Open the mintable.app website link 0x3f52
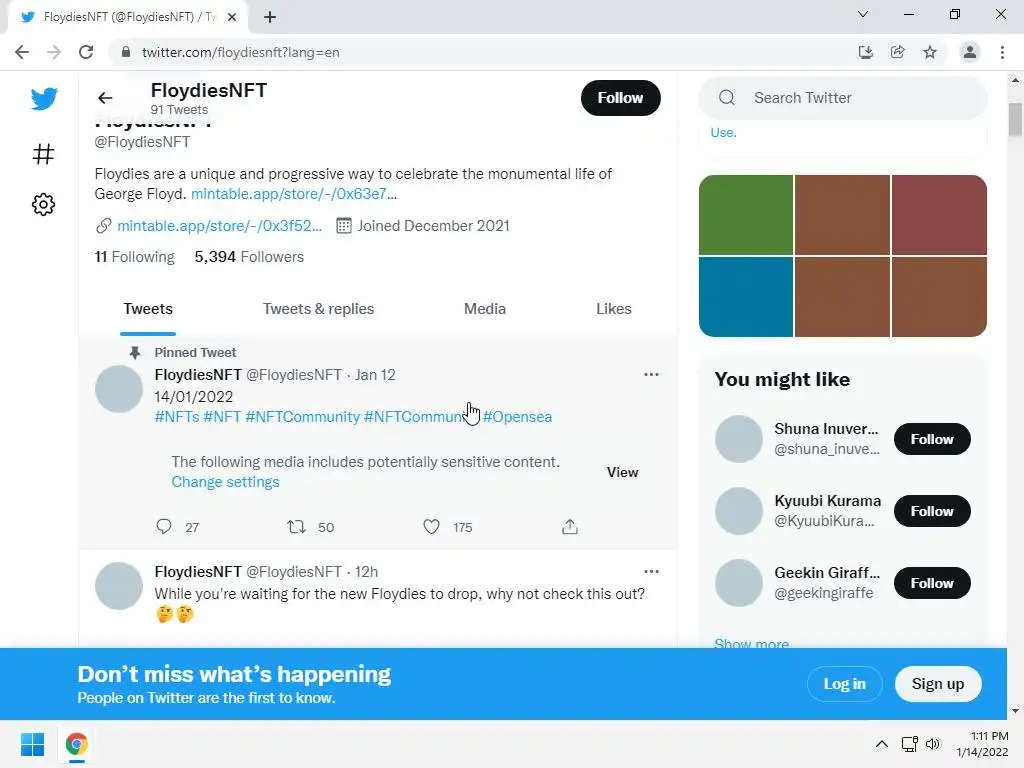 point(219,226)
